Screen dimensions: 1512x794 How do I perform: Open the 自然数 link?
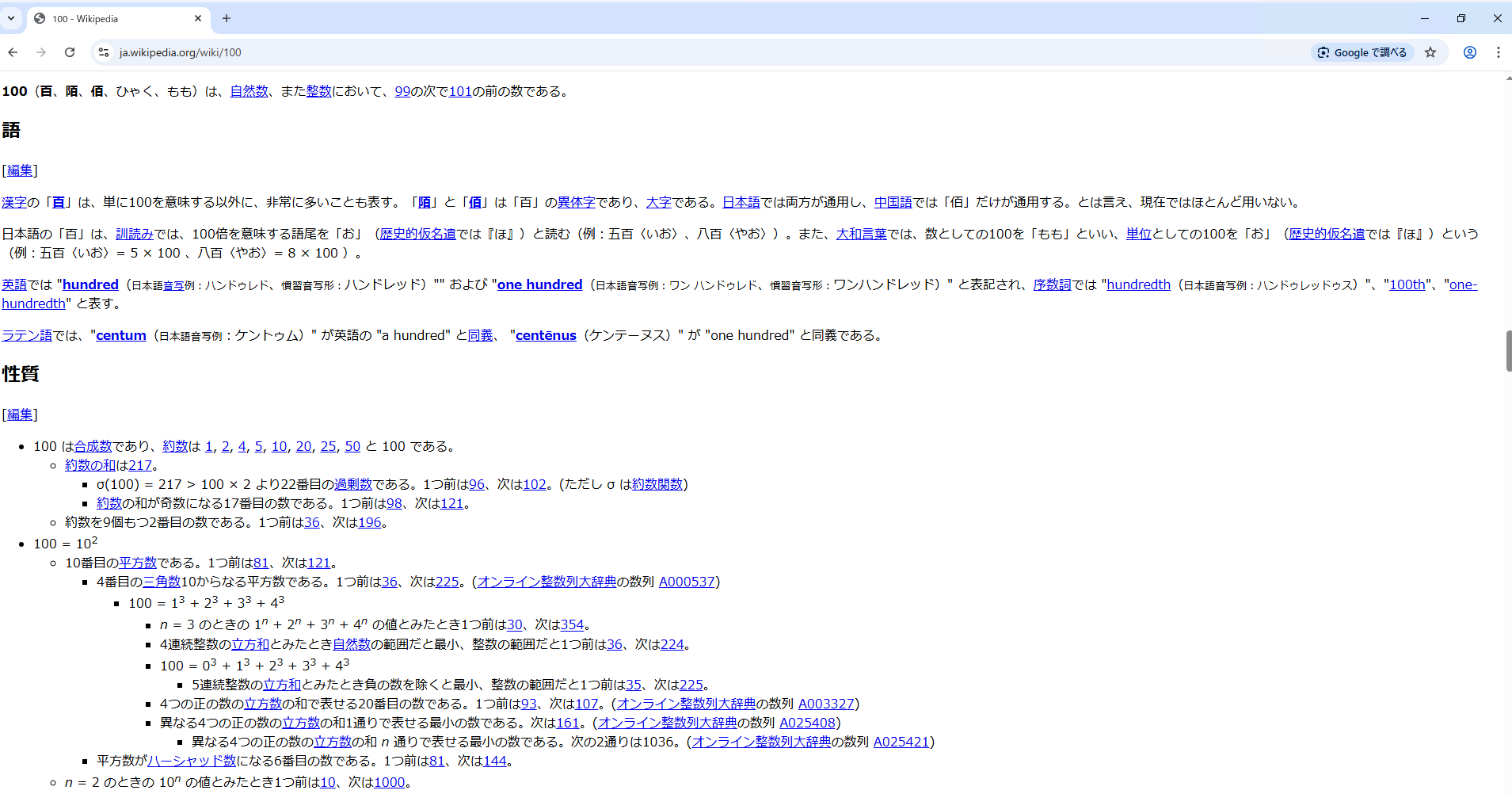249,91
